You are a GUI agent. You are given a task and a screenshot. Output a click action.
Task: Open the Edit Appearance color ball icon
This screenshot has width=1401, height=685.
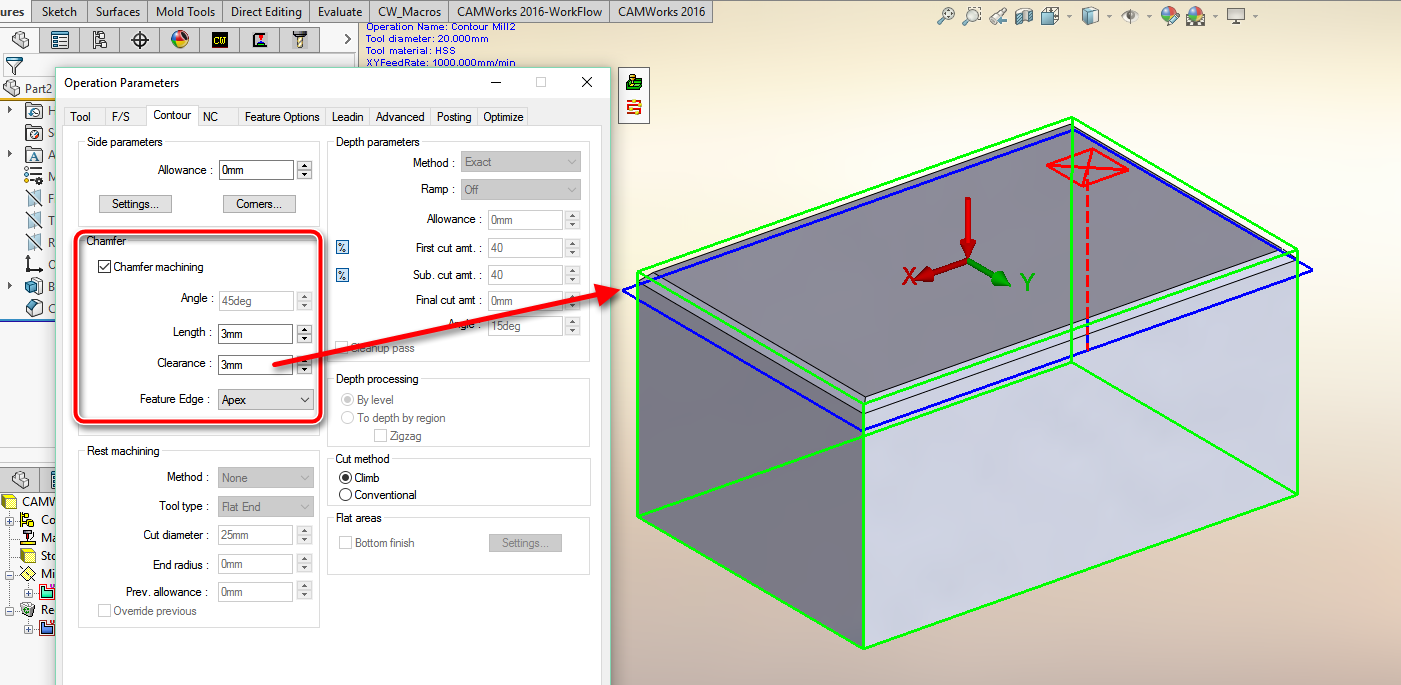tap(1169, 16)
